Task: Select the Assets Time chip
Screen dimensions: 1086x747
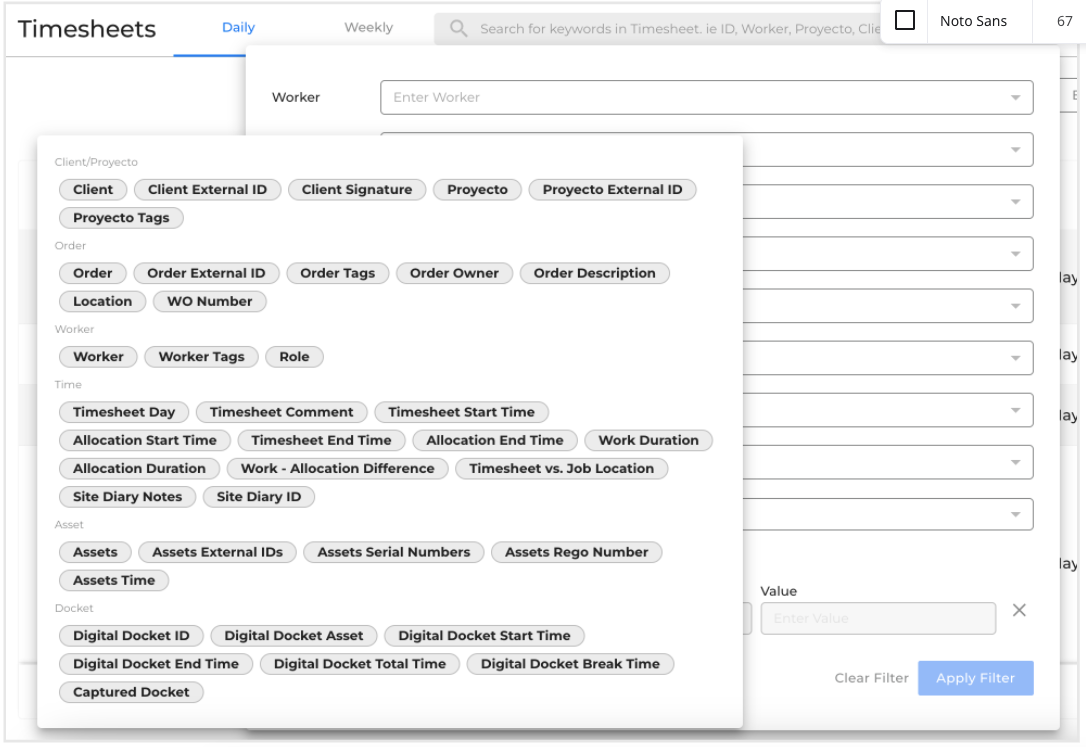Action: (x=114, y=582)
